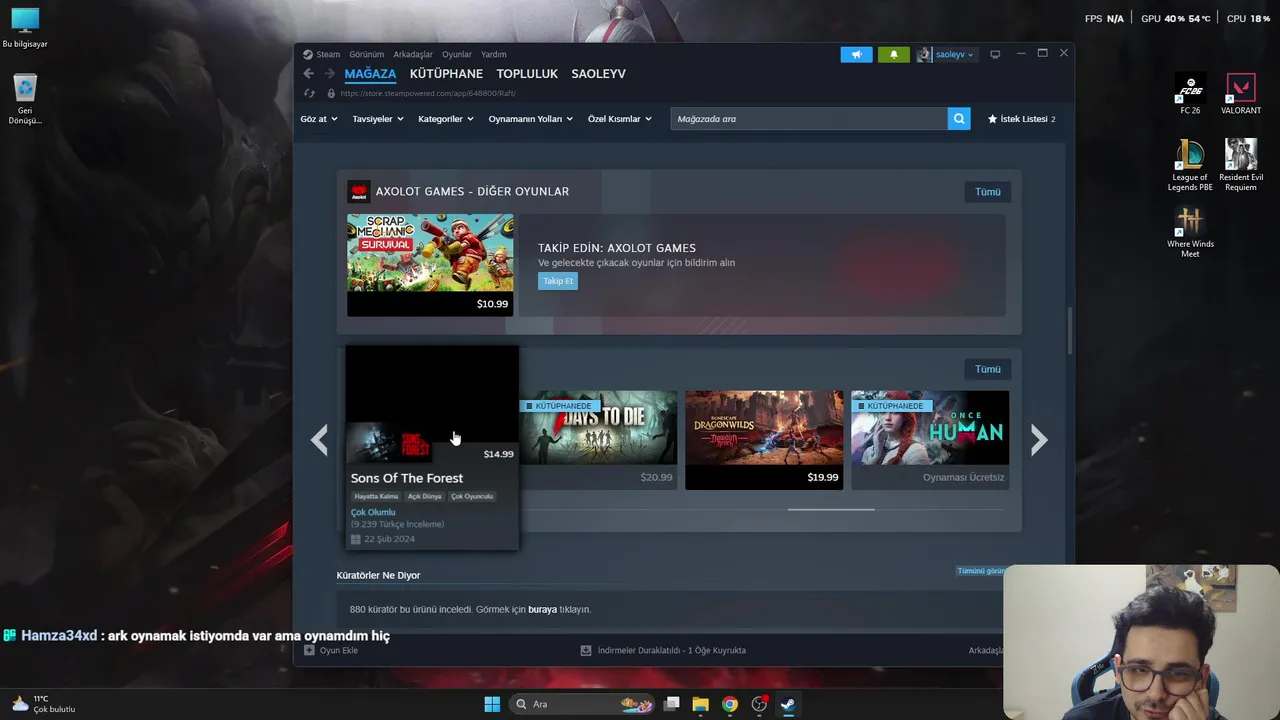1280x720 pixels.
Task: Show next games with right carousel arrow
Action: (1039, 440)
